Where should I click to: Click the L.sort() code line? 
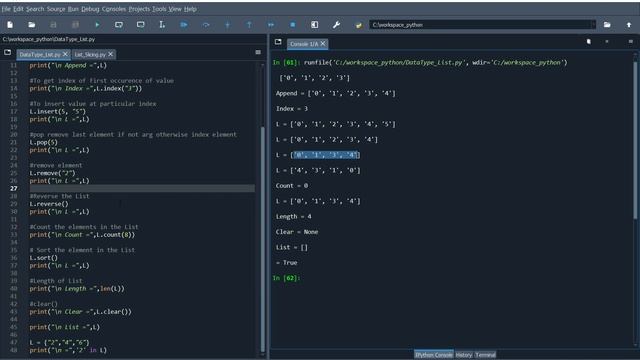[x=44, y=258]
